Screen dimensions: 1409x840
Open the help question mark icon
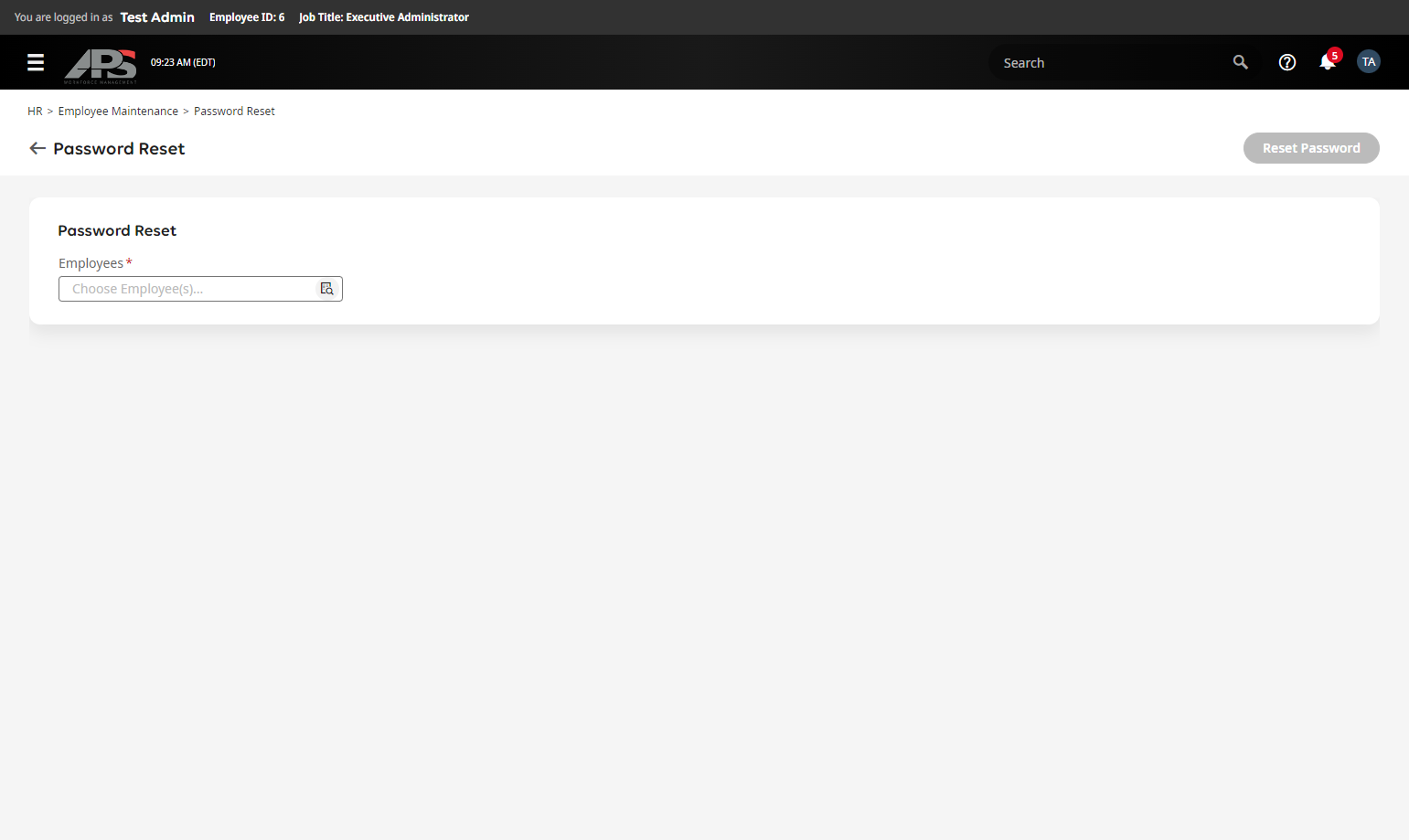point(1286,62)
